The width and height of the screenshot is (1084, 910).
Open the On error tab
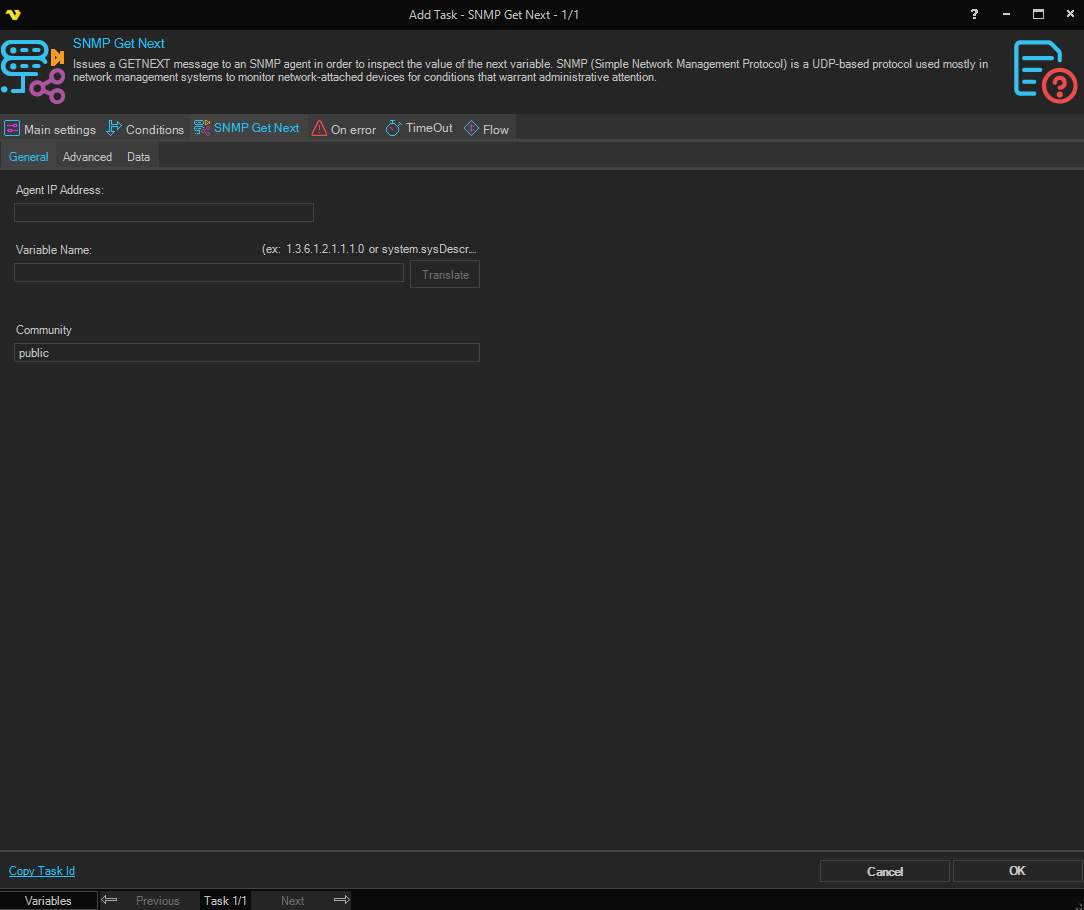tap(344, 129)
